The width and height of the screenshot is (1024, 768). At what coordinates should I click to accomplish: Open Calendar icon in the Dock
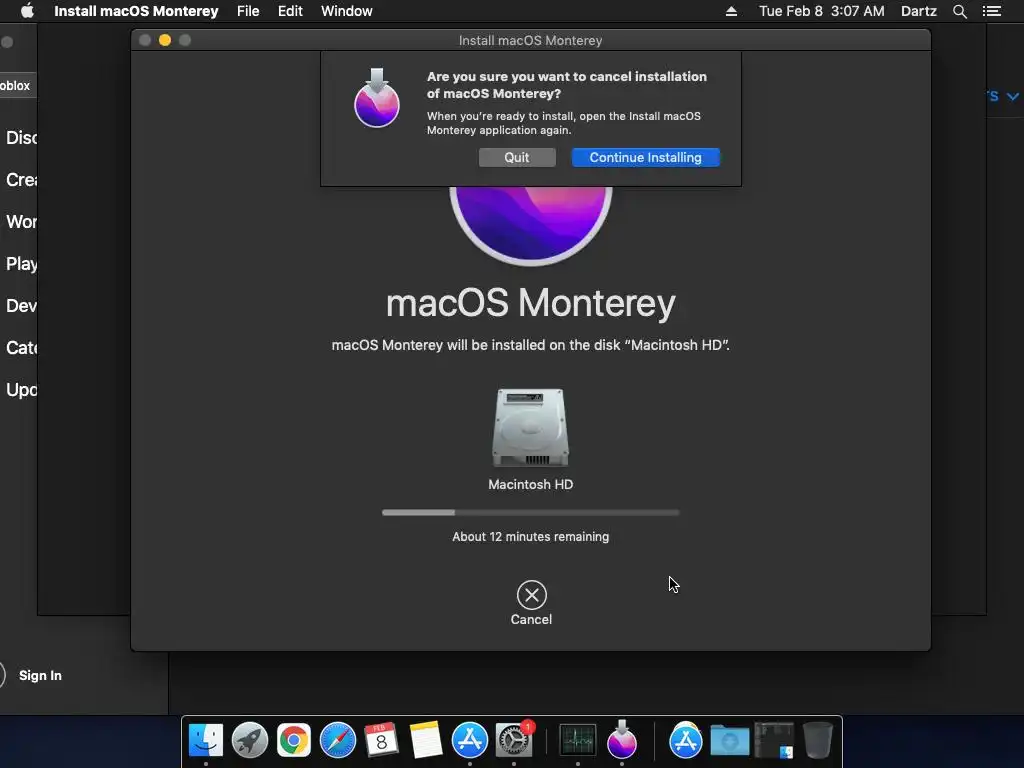pyautogui.click(x=381, y=740)
